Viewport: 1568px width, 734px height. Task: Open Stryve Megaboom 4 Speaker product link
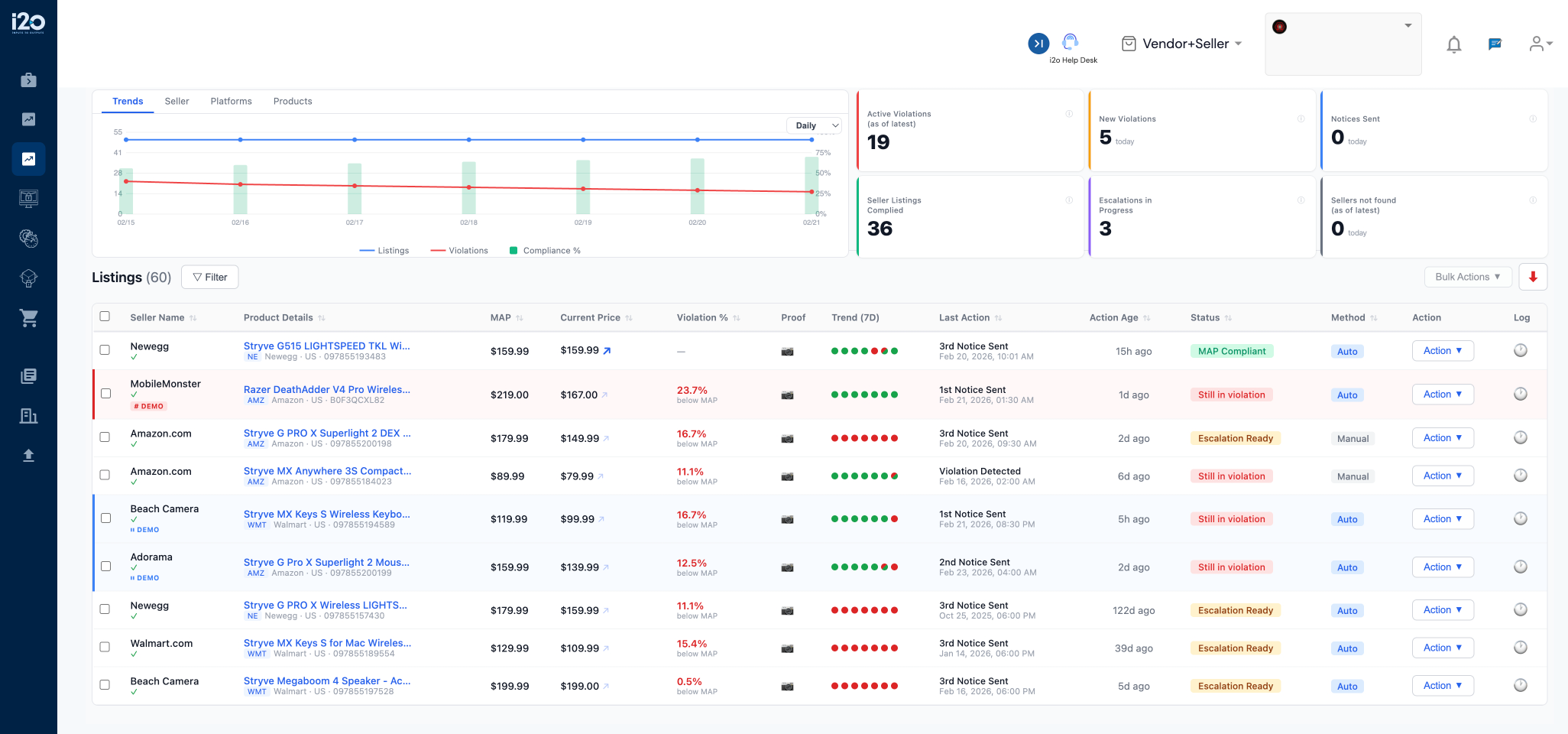point(327,680)
